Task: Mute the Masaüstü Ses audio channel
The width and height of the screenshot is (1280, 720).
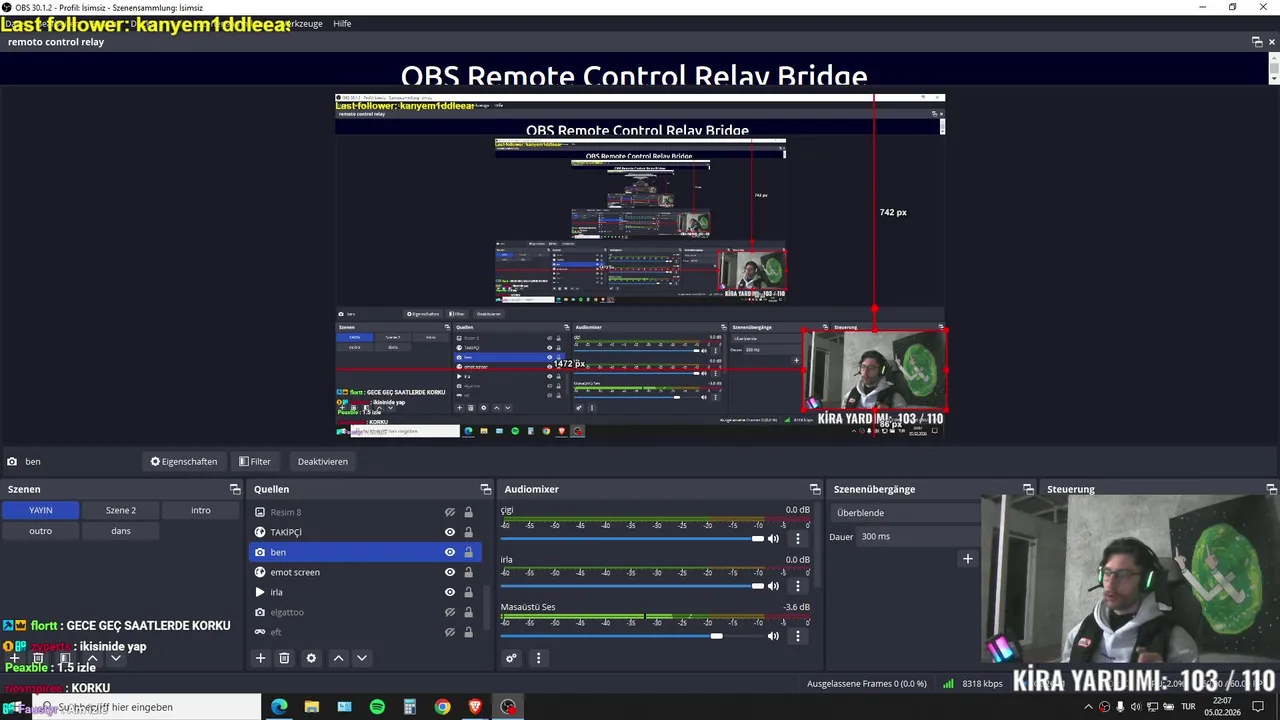Action: pos(773,636)
